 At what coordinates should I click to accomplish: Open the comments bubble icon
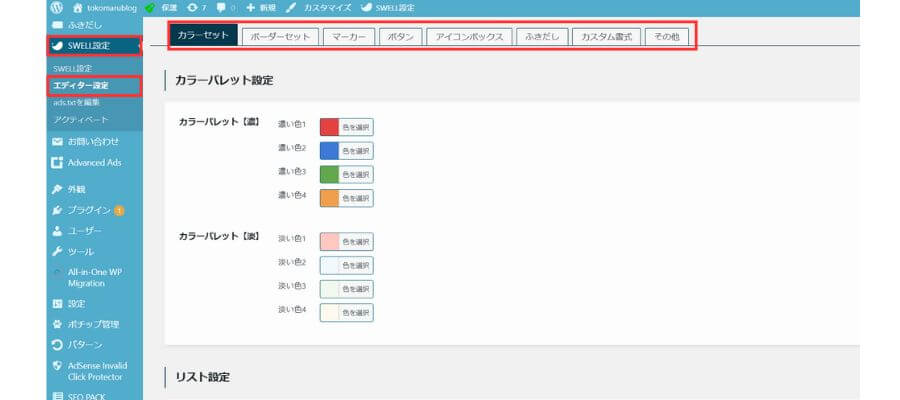click(219, 7)
